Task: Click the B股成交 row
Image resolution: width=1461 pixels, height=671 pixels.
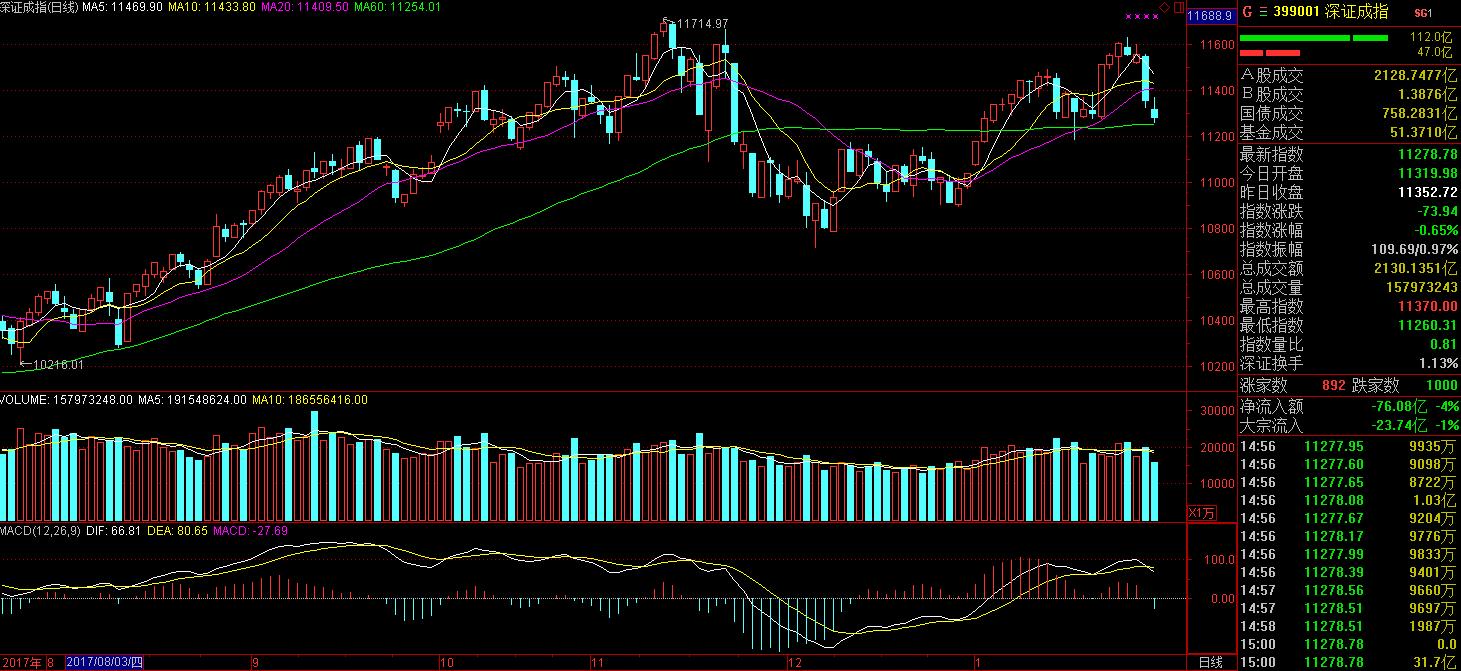Action: [x=1349, y=94]
